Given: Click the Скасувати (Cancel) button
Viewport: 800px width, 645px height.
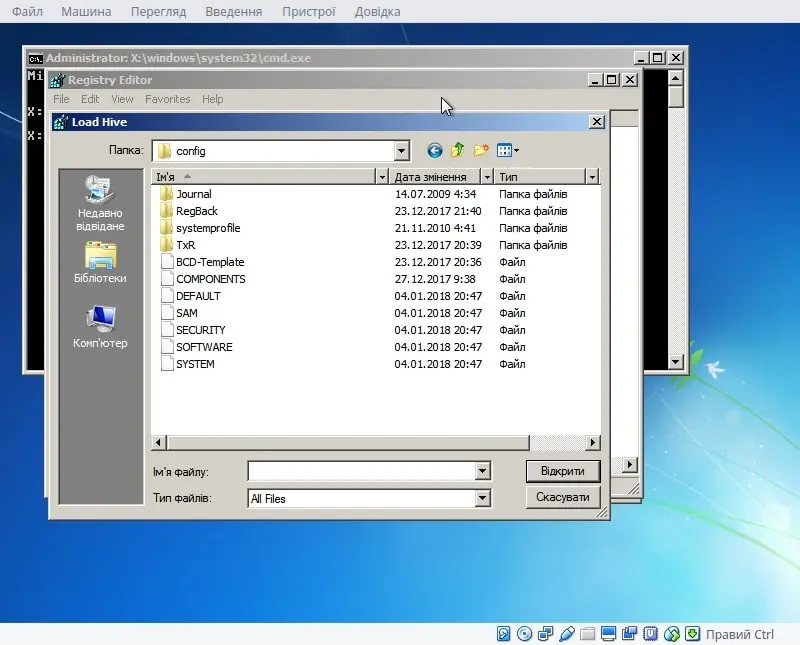Looking at the screenshot, I should [x=563, y=497].
